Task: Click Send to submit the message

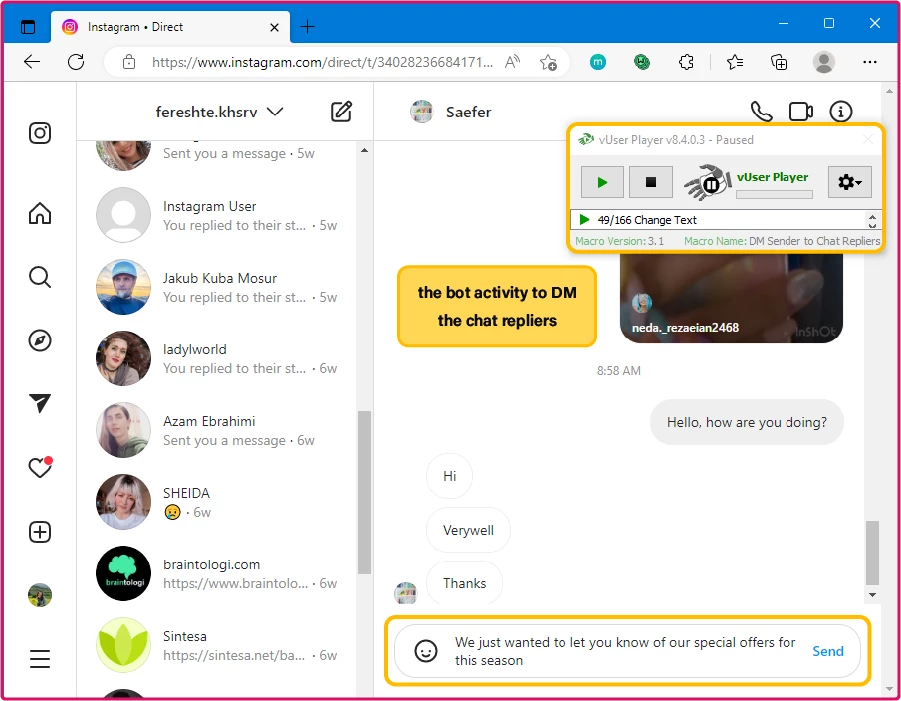Action: tap(827, 651)
